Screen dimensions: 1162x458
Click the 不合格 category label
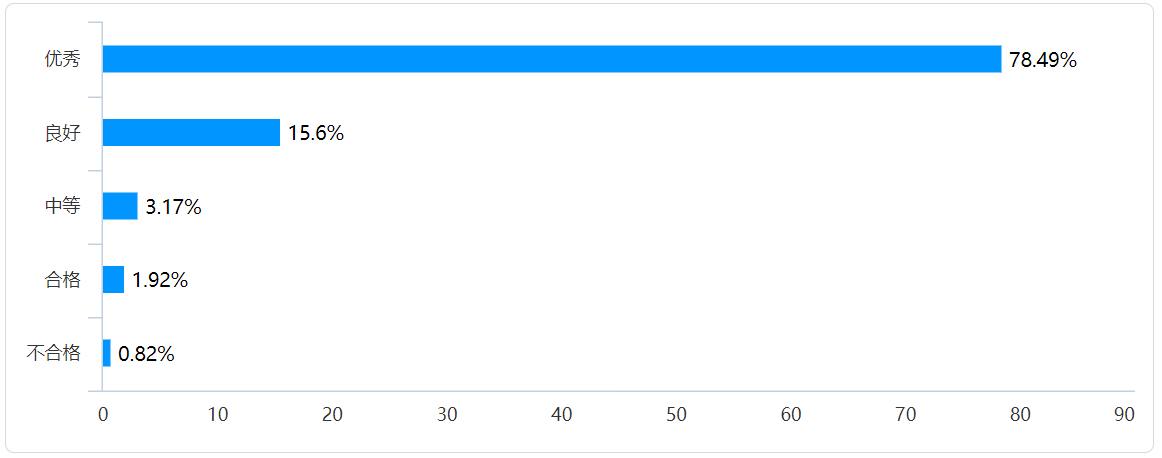53,353
